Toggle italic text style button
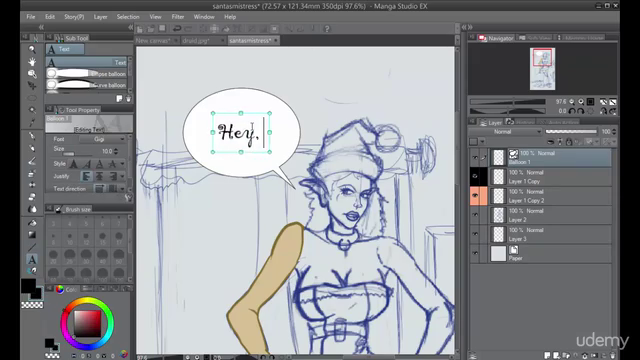The height and width of the screenshot is (360, 640). [87, 164]
